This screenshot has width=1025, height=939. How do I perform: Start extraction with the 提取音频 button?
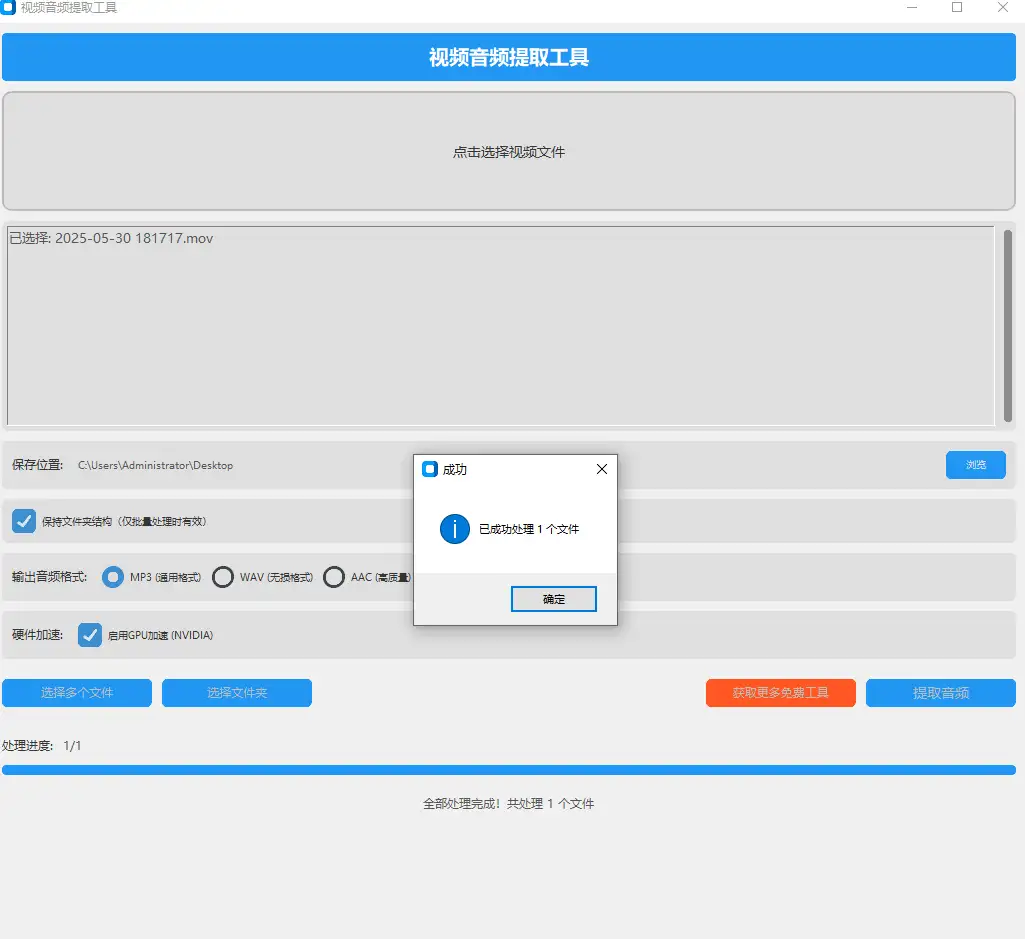pos(940,693)
